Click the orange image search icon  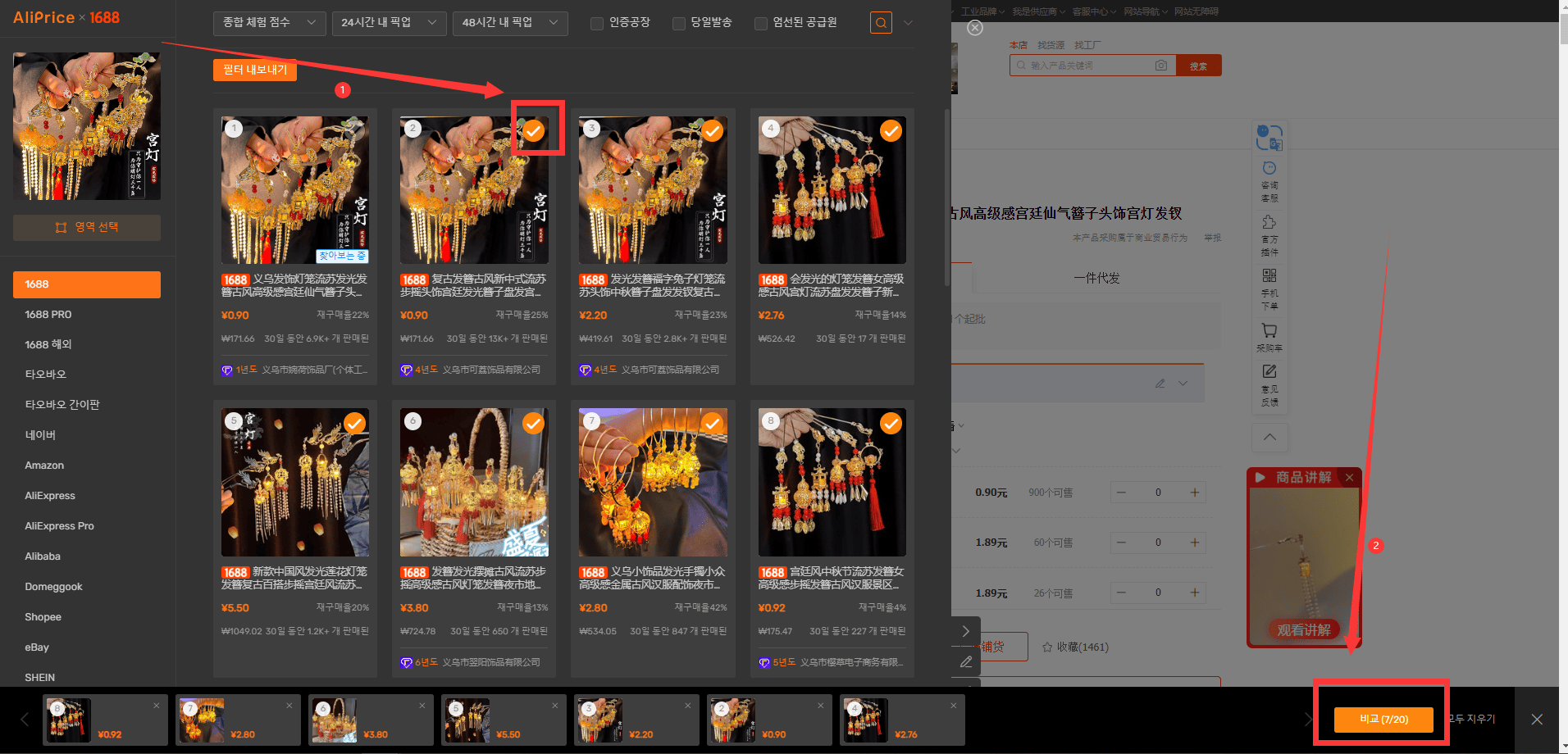click(x=881, y=23)
